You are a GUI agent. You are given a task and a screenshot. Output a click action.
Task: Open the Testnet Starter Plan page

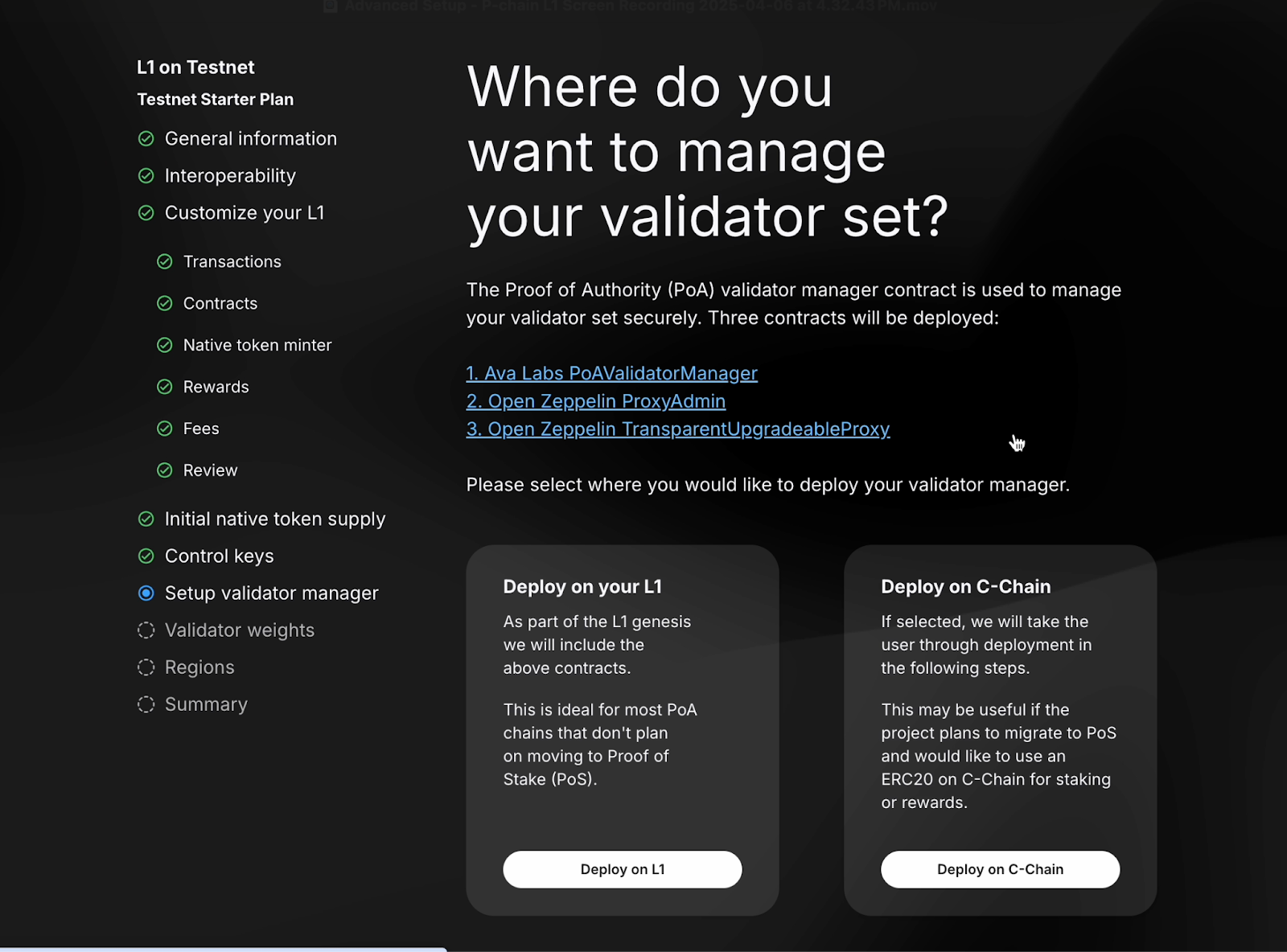[215, 99]
